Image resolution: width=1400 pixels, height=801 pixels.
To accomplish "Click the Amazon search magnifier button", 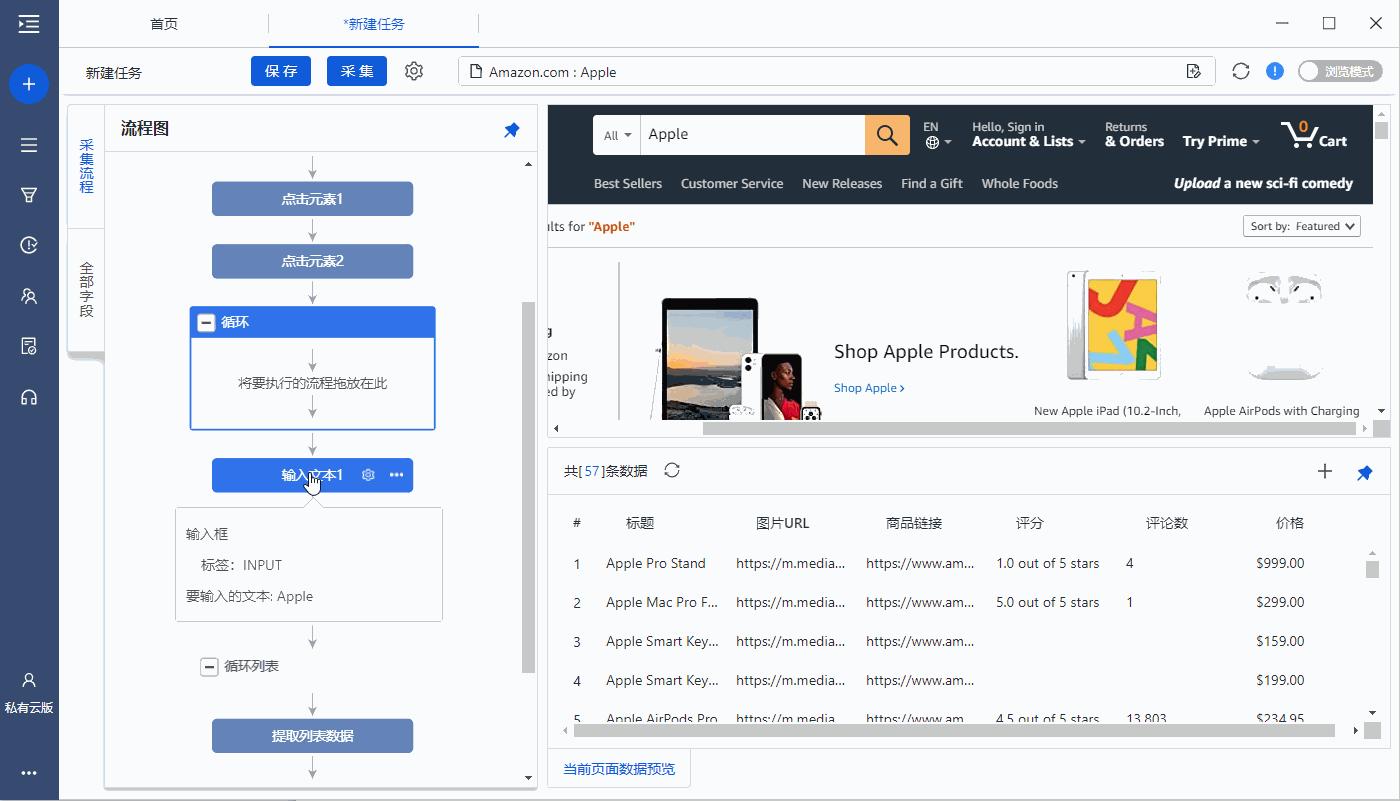I will pyautogui.click(x=887, y=135).
